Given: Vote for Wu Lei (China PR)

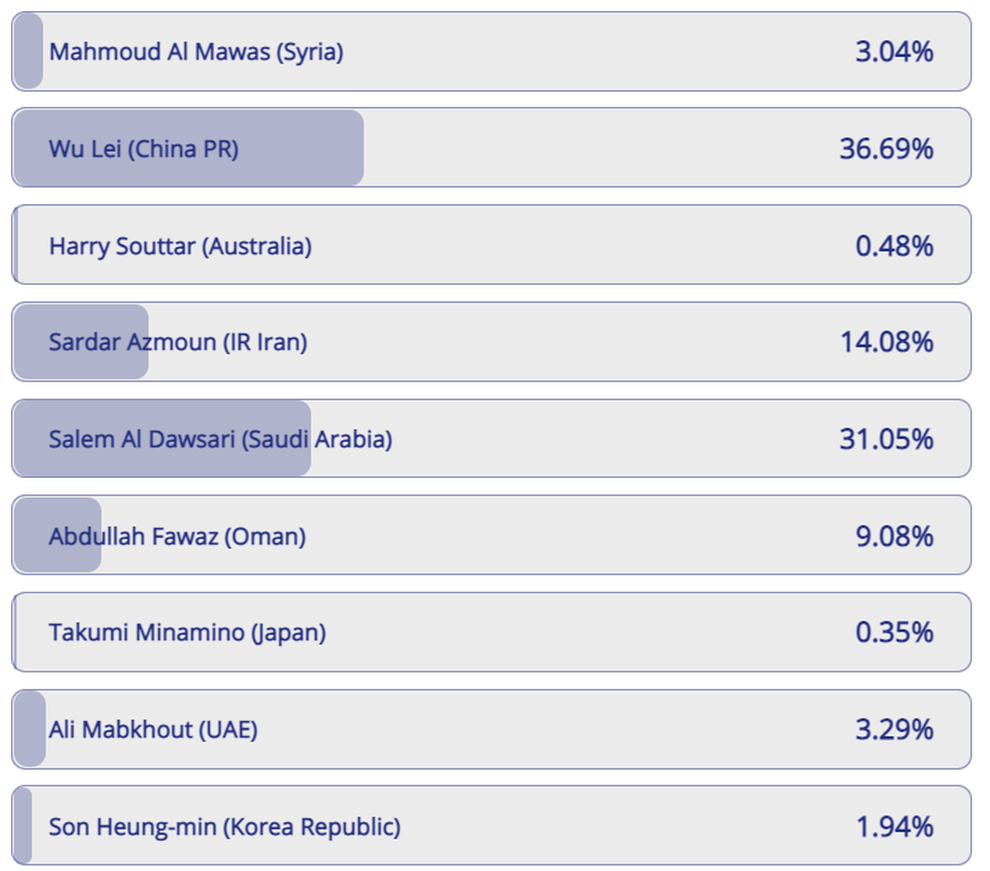Looking at the screenshot, I should point(144,149).
